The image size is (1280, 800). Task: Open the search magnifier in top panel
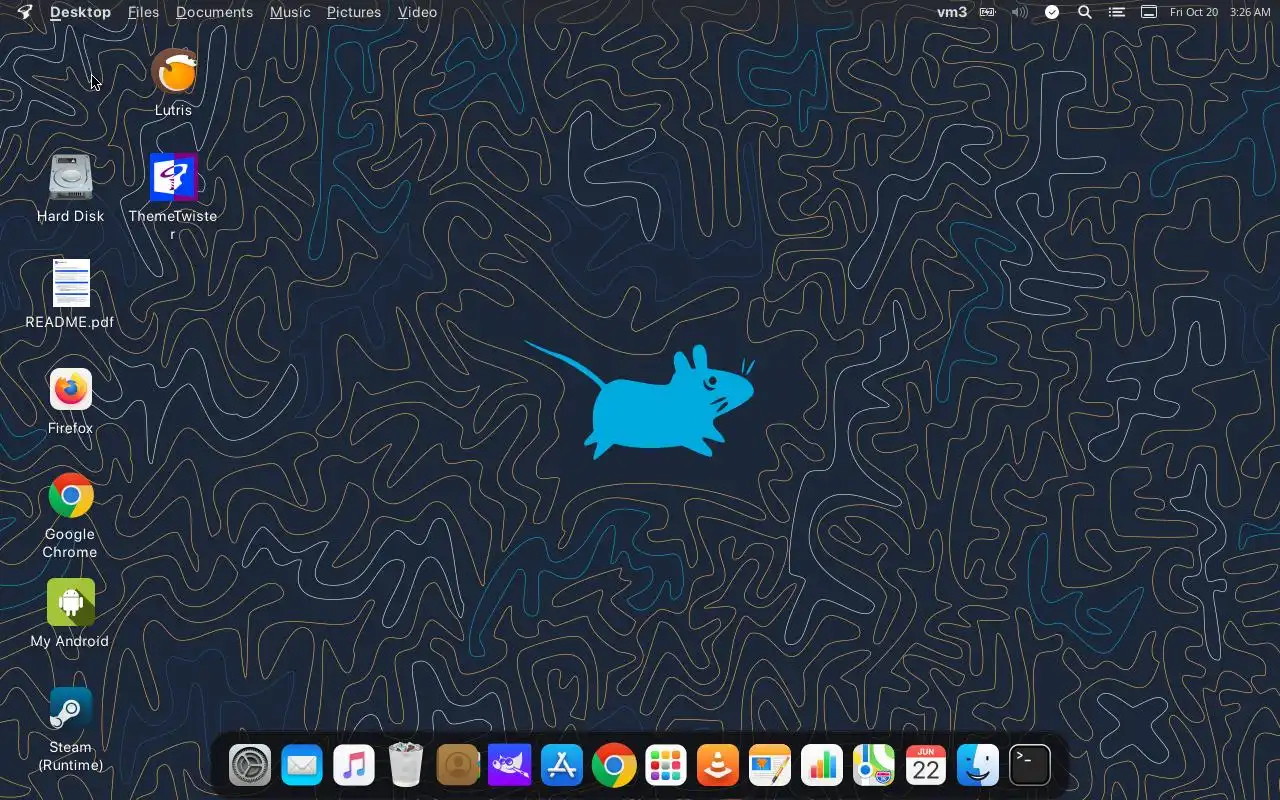pos(1084,12)
